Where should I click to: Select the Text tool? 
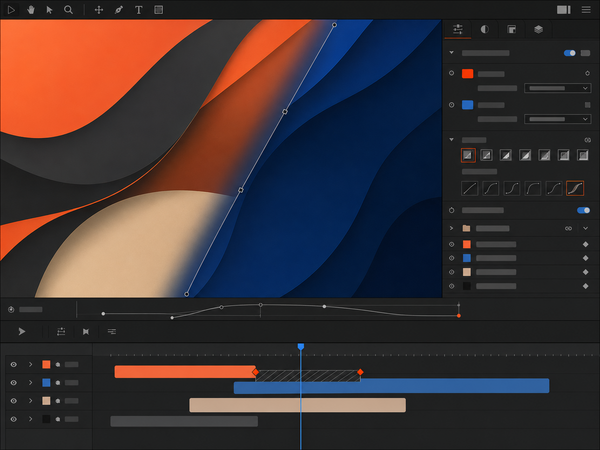[139, 10]
